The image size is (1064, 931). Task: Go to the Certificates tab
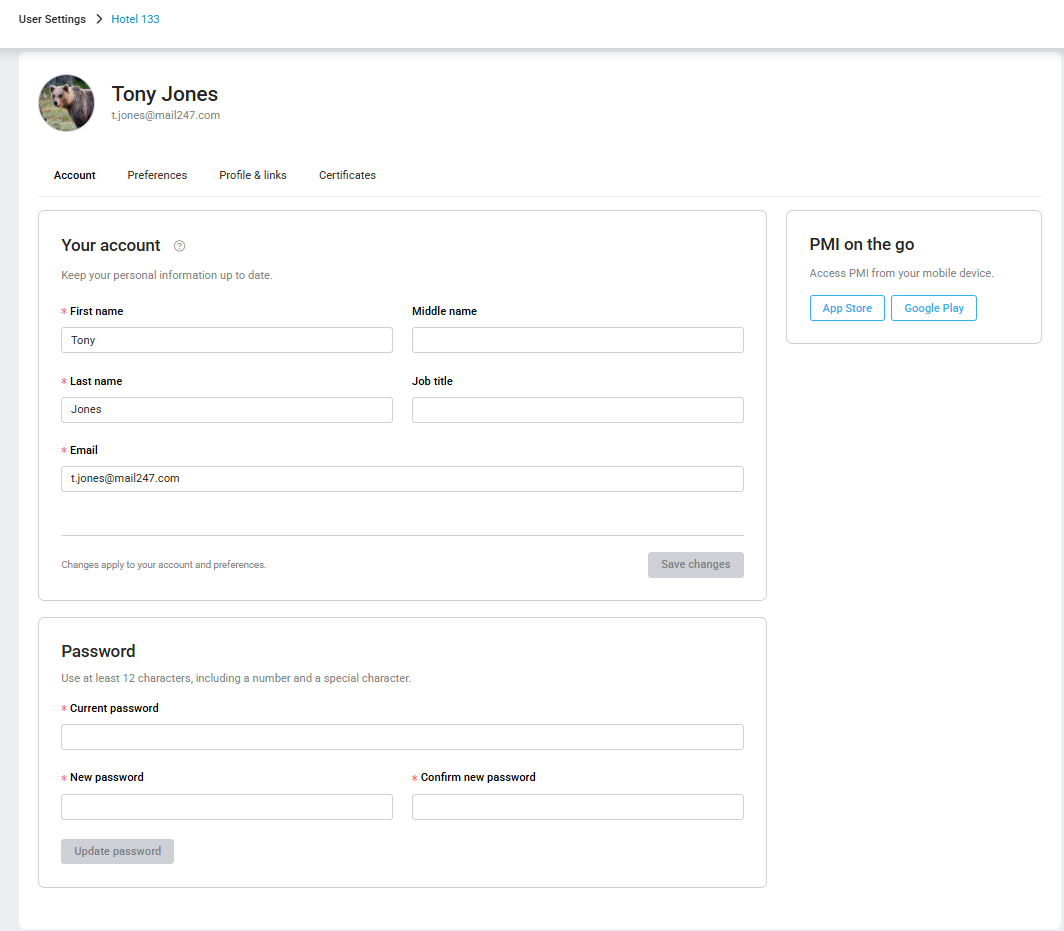(347, 175)
